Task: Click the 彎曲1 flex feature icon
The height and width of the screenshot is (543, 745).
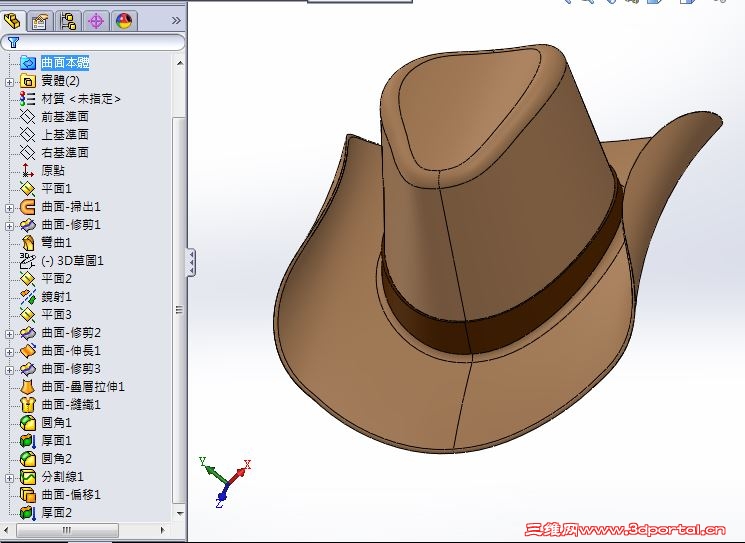Action: (28, 243)
